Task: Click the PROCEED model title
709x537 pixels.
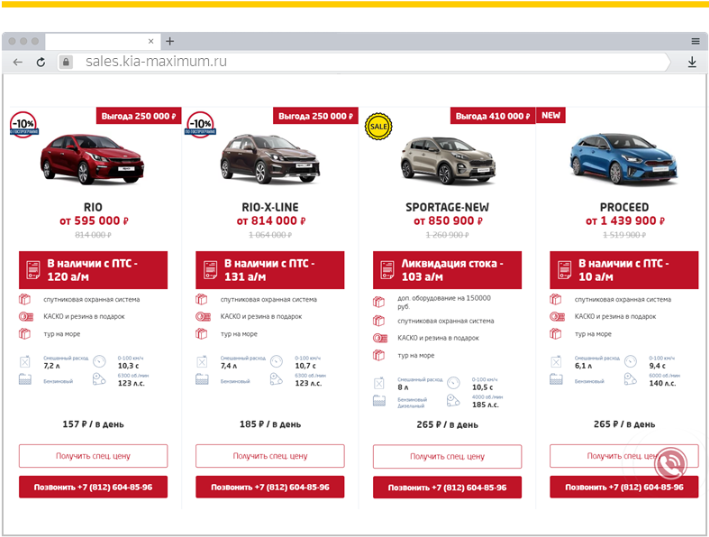Action: pos(624,207)
